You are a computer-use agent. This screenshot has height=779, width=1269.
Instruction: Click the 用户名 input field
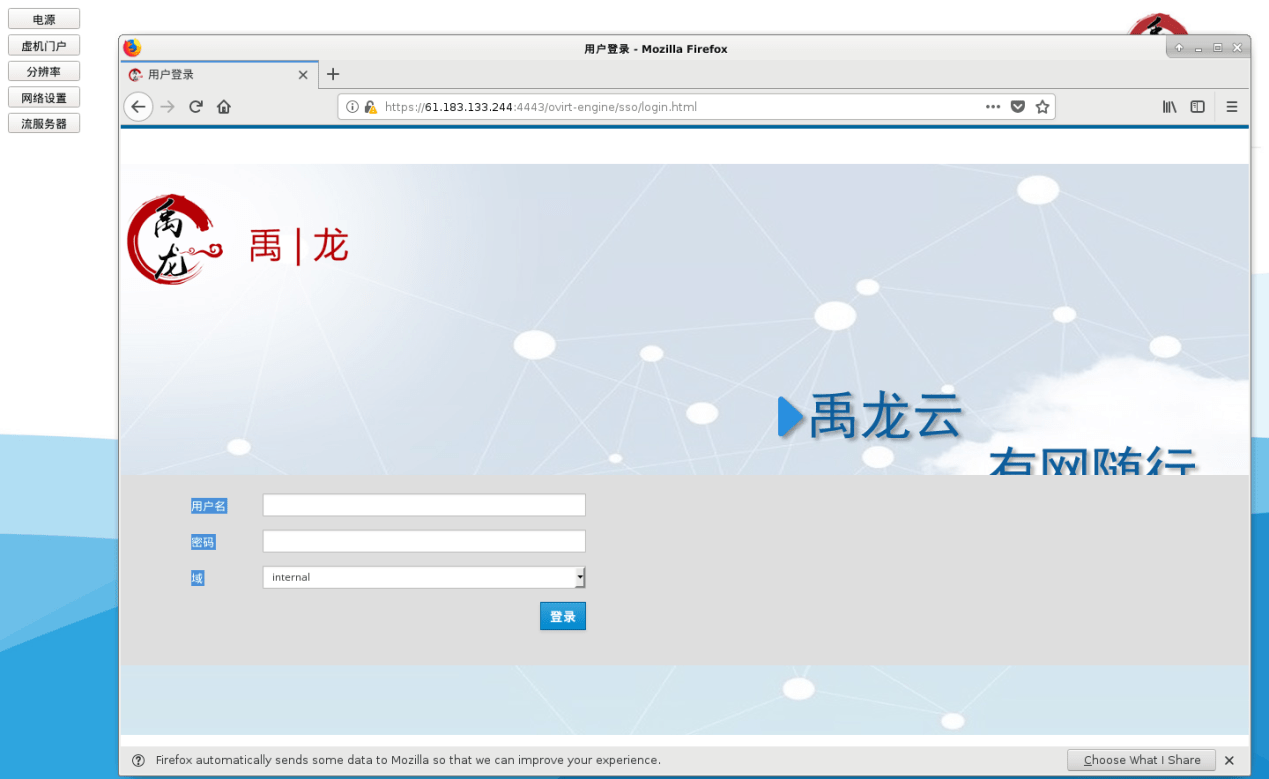424,505
